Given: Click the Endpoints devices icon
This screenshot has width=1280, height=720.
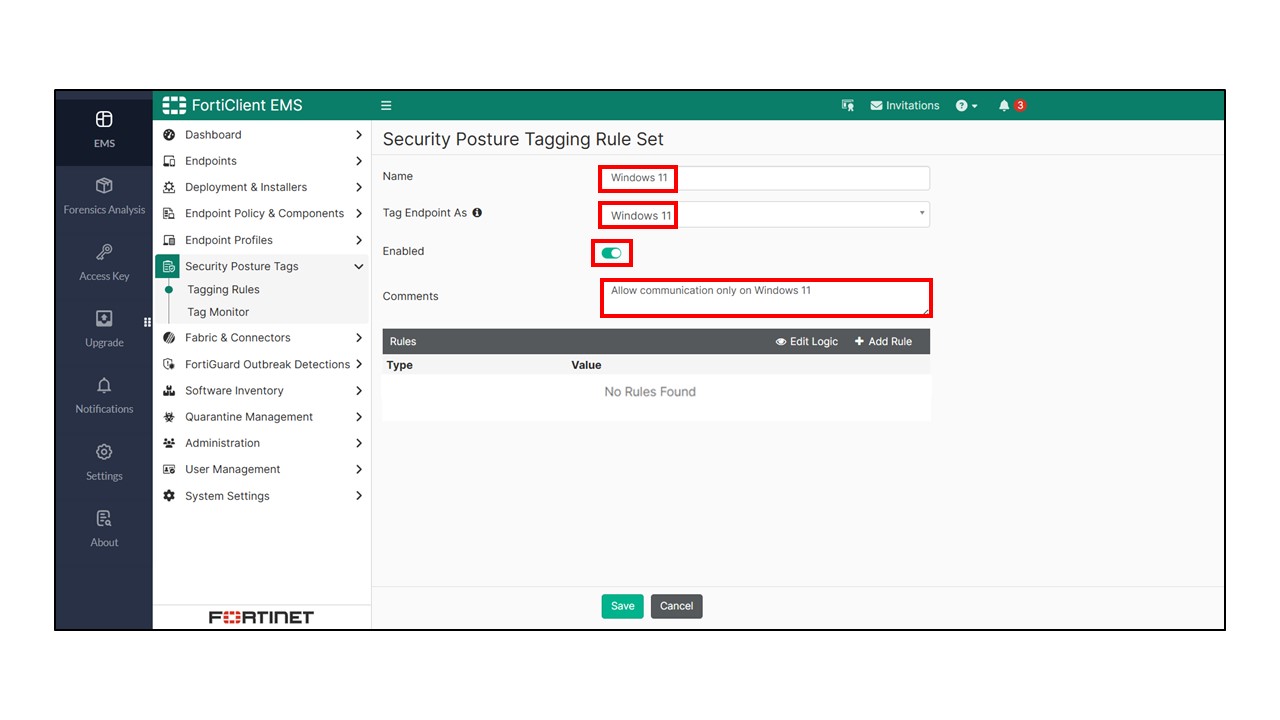Looking at the screenshot, I should pyautogui.click(x=169, y=161).
